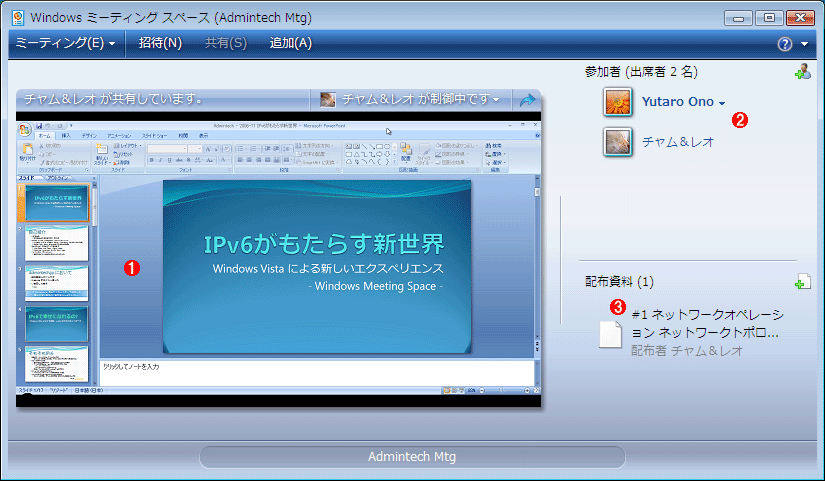Click the Admintech Mtg bar at the bottom
Image resolution: width=825 pixels, height=481 pixels.
point(412,457)
